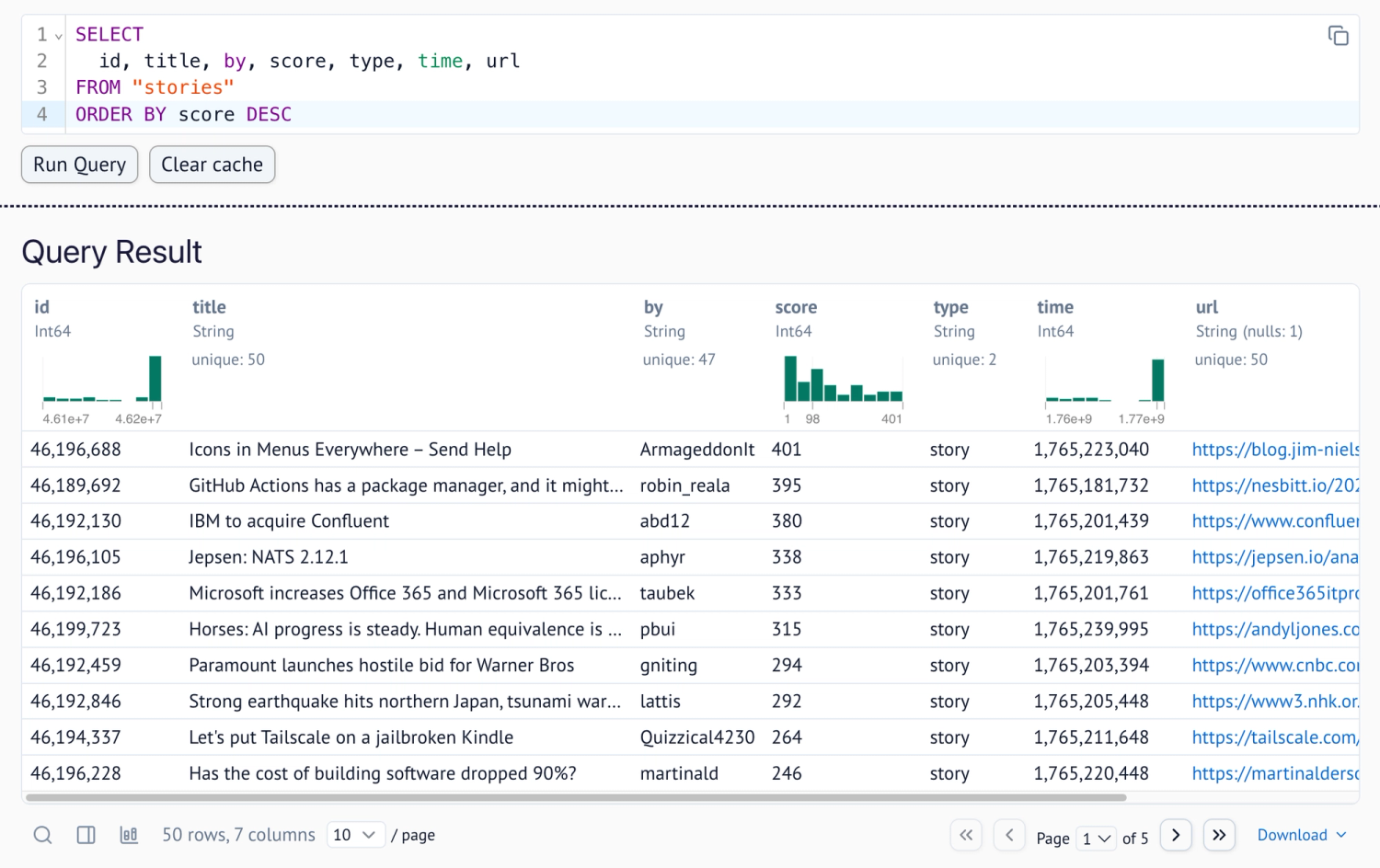Click the score column header
This screenshot has width=1380, height=868.
(796, 307)
